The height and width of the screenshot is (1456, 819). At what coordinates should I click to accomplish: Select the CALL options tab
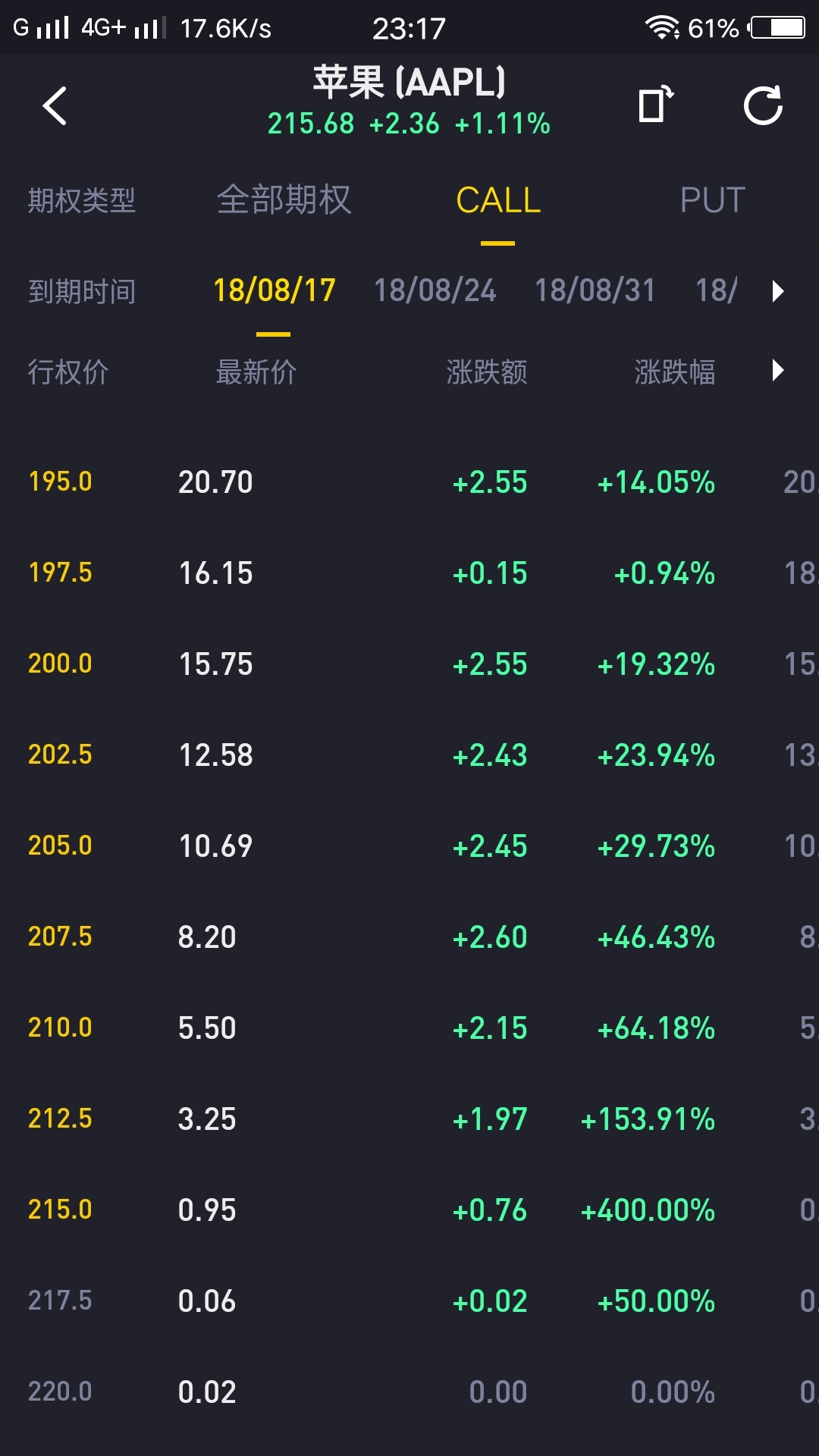point(498,201)
